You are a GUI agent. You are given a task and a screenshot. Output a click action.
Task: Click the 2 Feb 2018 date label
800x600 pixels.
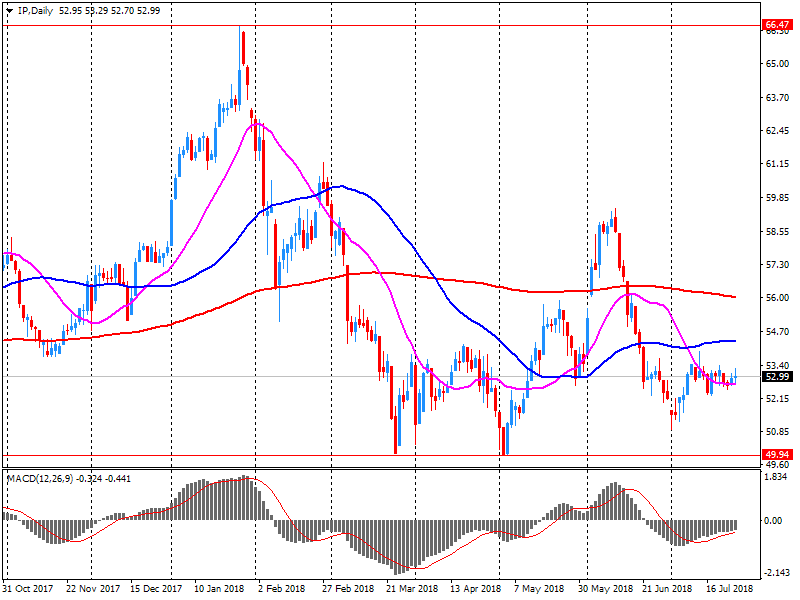[282, 588]
